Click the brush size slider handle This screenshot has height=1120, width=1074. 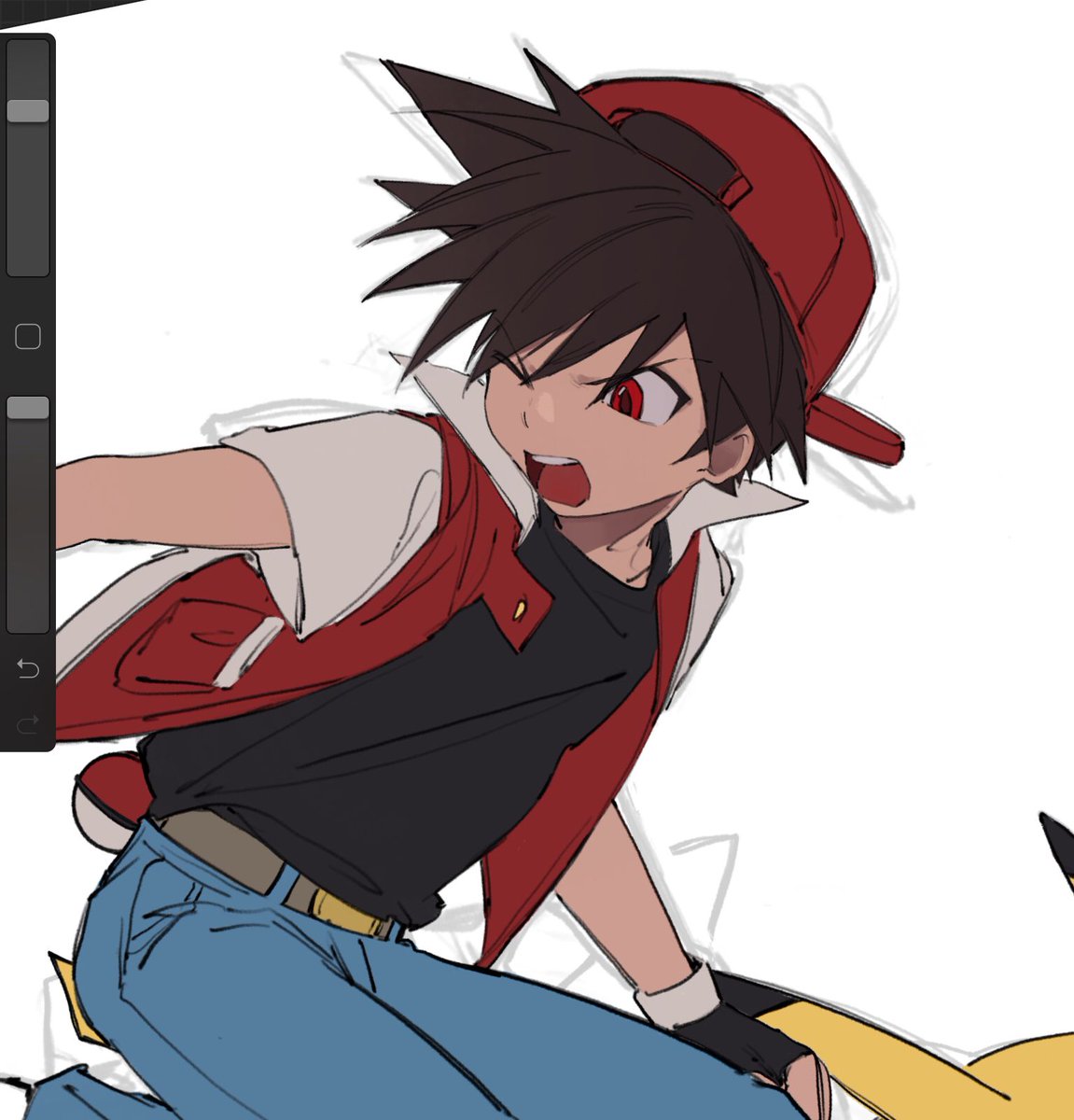28,111
